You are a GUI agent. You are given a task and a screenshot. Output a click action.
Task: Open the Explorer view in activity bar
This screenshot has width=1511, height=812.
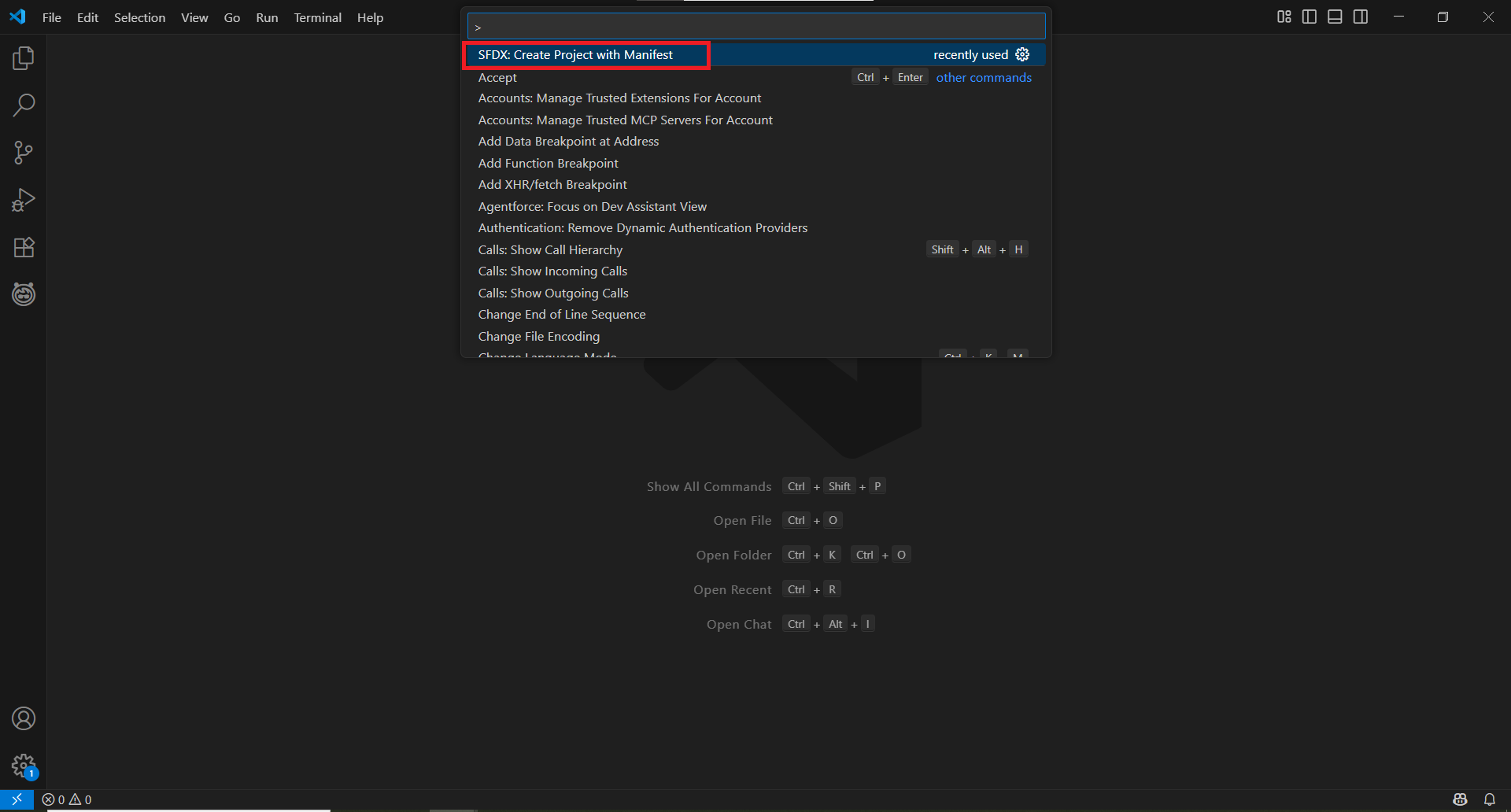[x=24, y=58]
